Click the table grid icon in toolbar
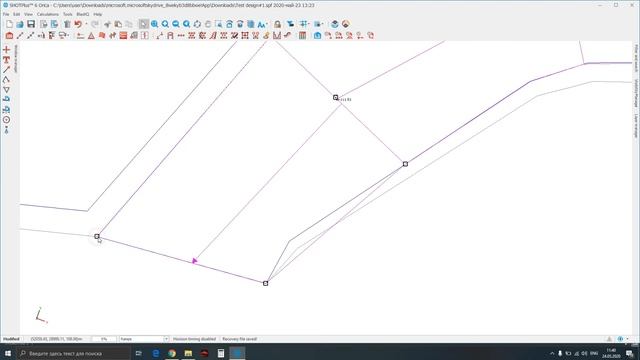 point(302,36)
